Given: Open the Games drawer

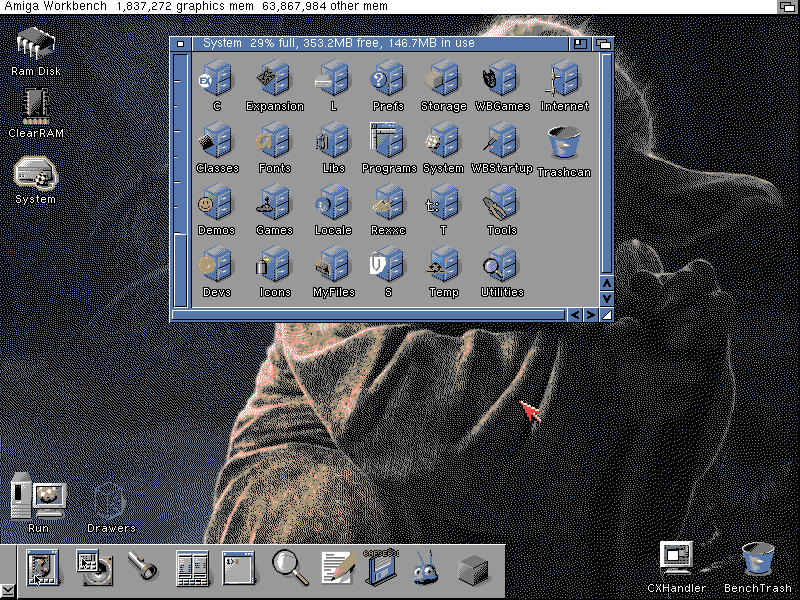Looking at the screenshot, I should click(274, 204).
